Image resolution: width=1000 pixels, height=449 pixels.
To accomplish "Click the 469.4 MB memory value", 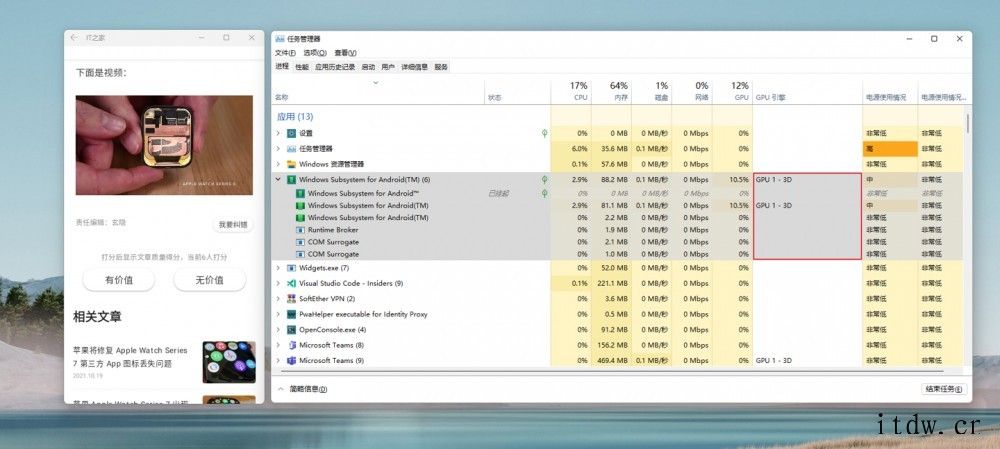I will 612,360.
